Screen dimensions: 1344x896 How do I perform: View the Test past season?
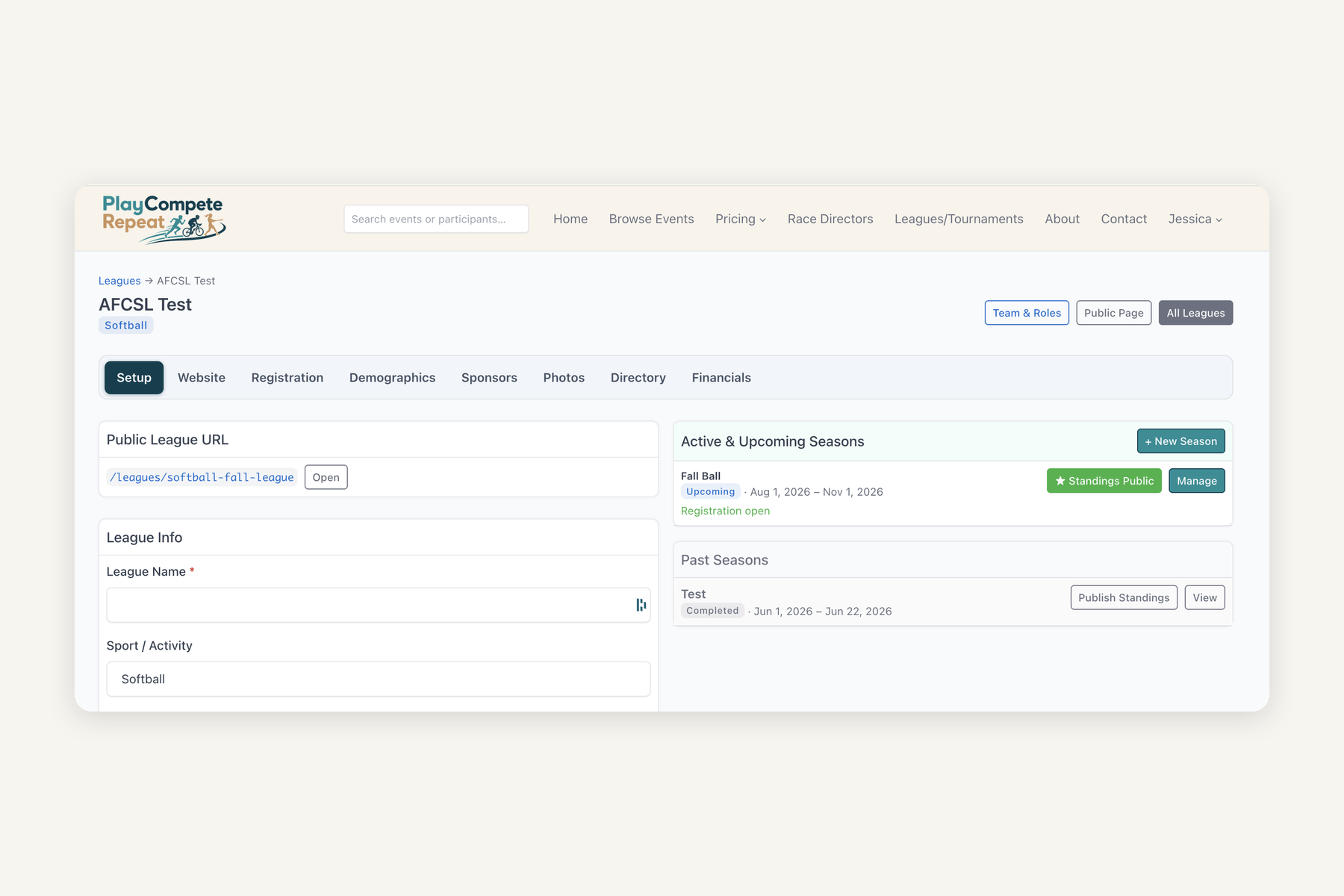tap(1204, 597)
